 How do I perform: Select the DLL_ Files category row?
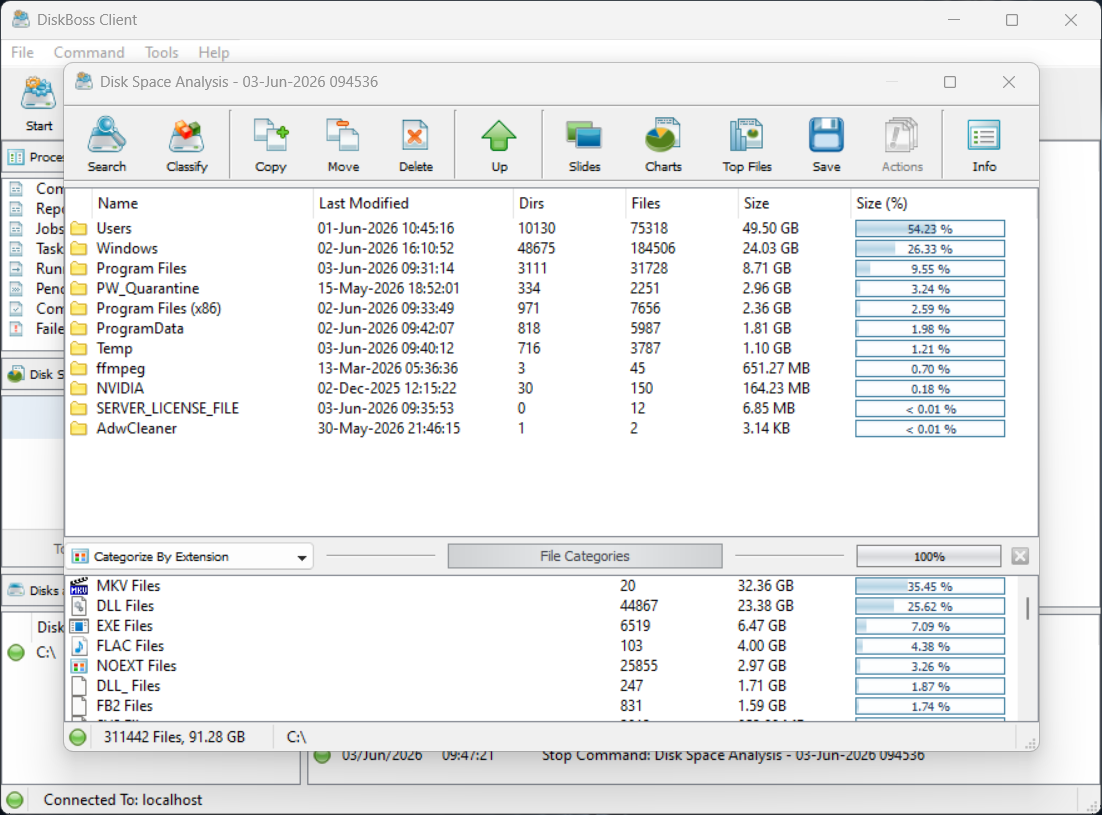pos(538,686)
